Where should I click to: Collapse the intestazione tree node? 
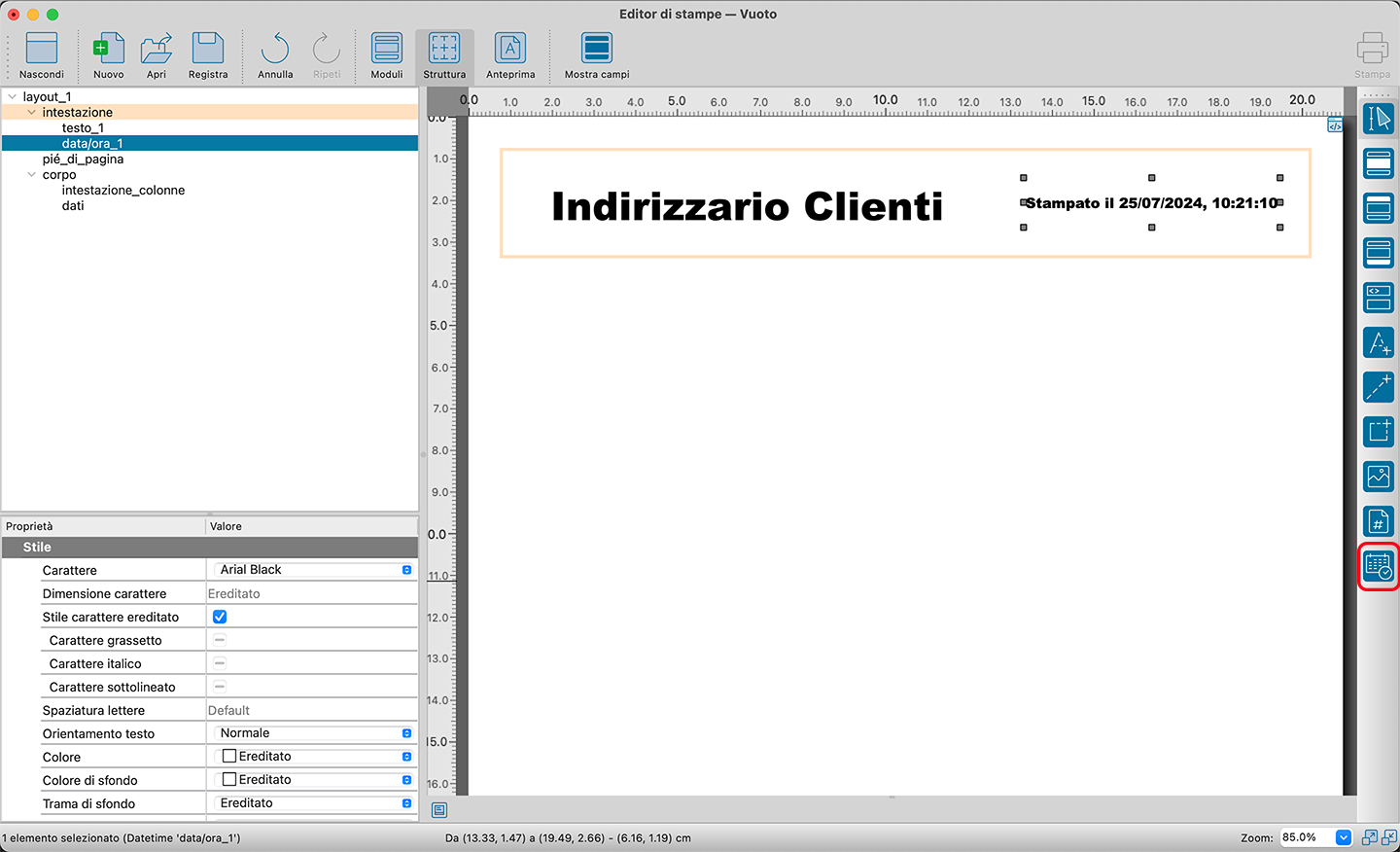[31, 113]
